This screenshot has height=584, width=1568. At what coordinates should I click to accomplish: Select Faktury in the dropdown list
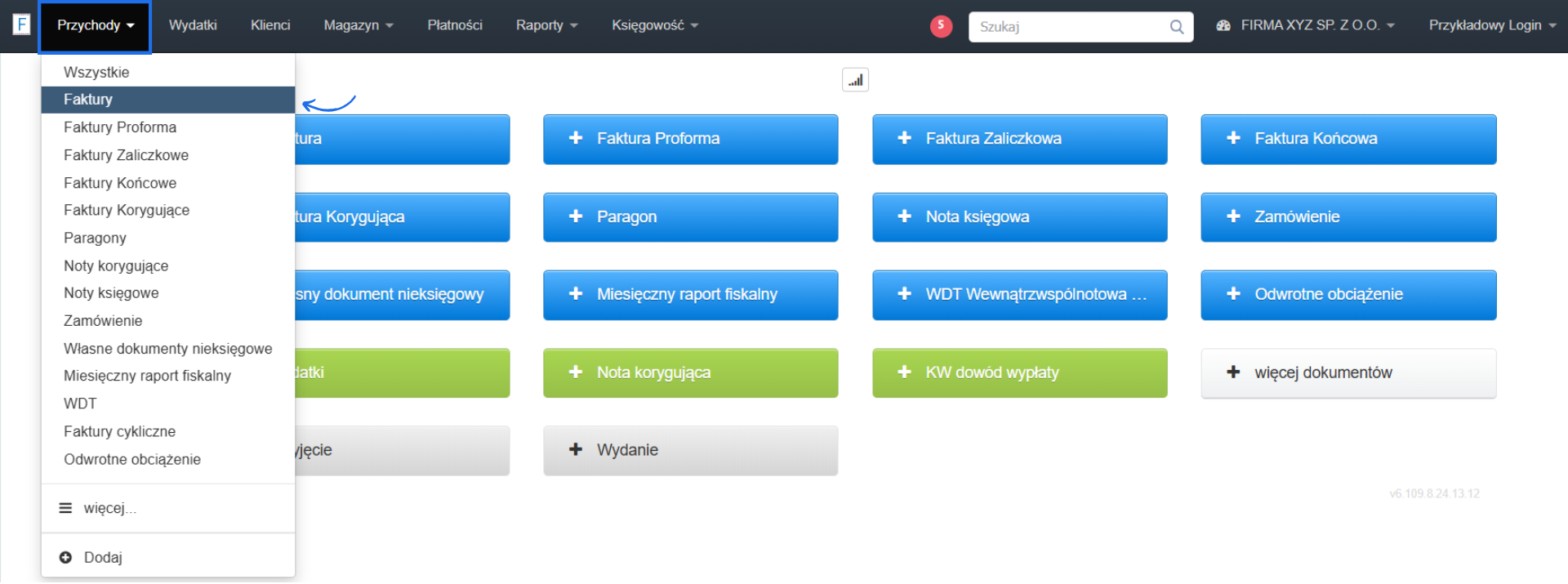pos(168,100)
